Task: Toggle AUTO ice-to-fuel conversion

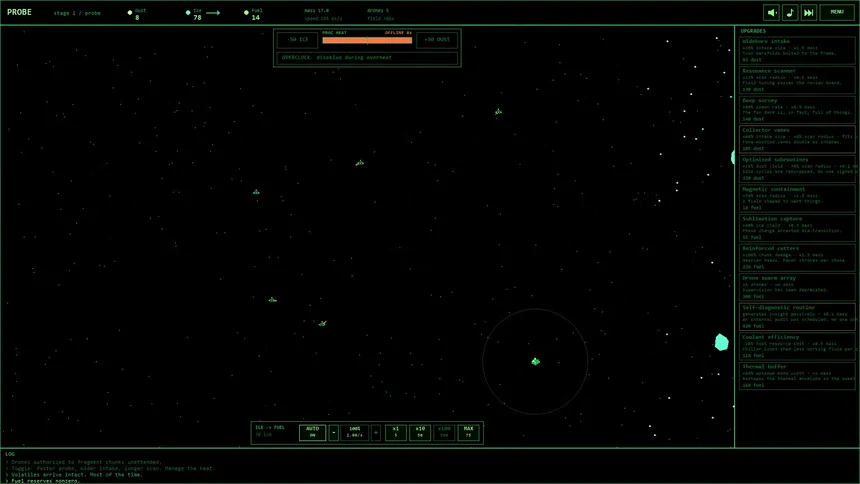Action: coord(312,432)
